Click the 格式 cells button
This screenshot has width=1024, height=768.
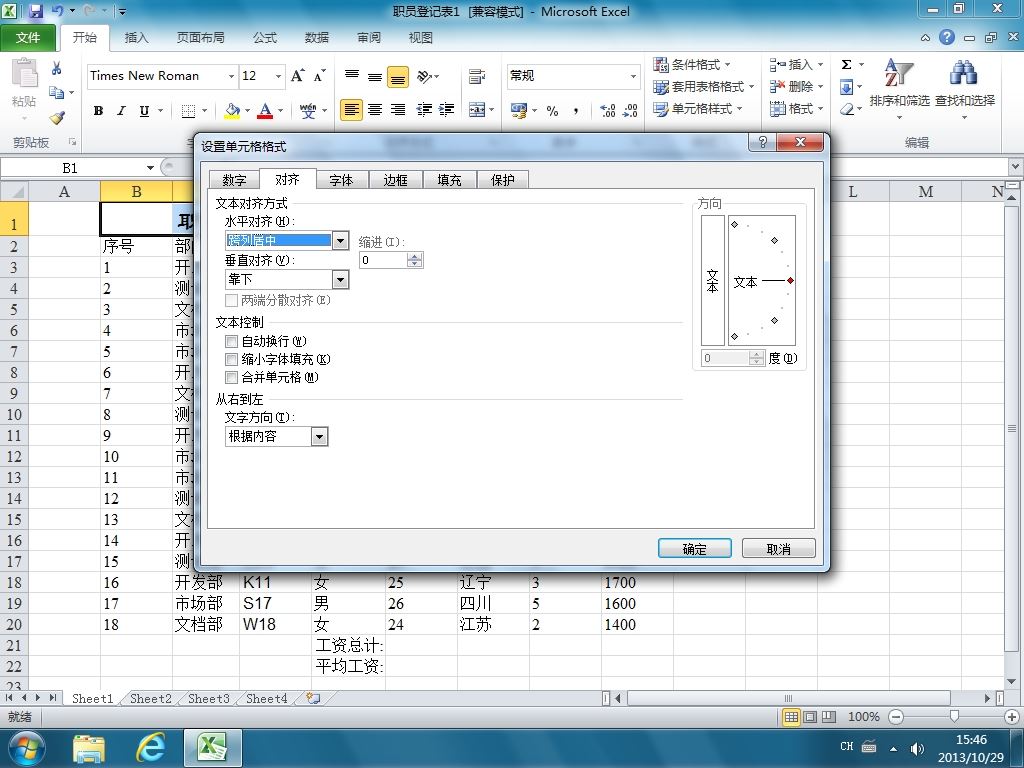(797, 108)
